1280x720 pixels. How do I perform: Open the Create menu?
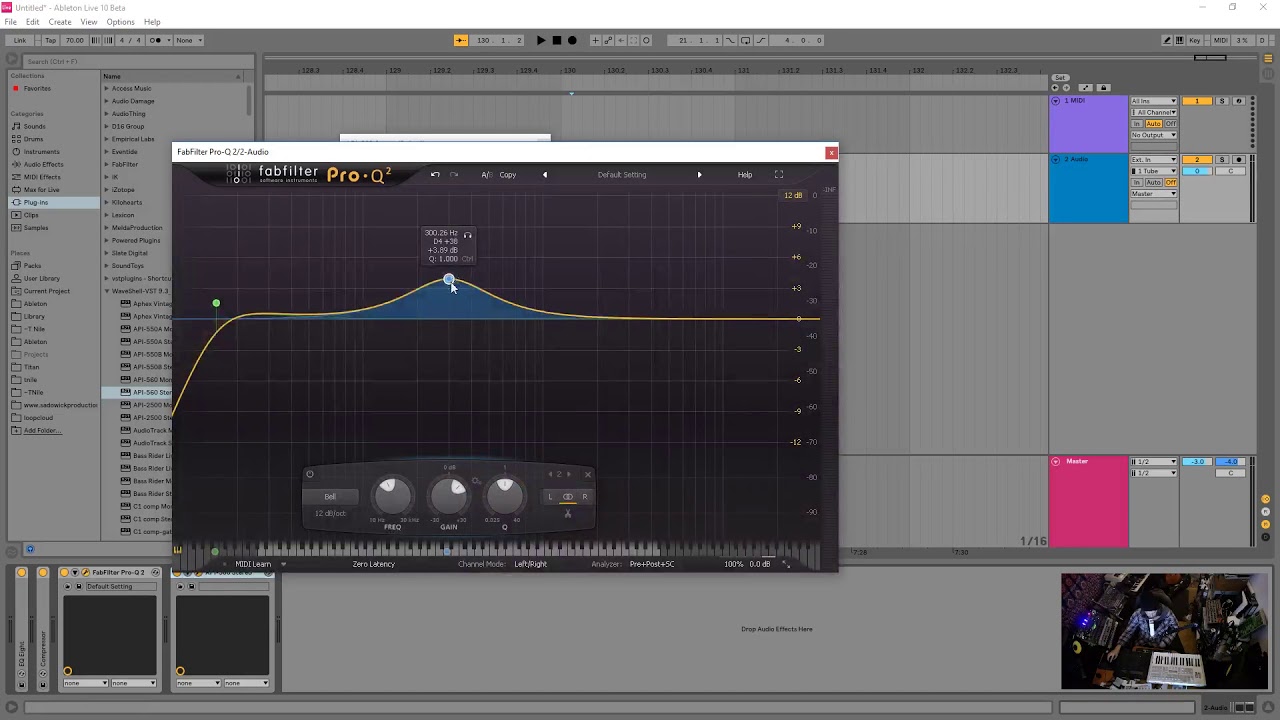[60, 22]
